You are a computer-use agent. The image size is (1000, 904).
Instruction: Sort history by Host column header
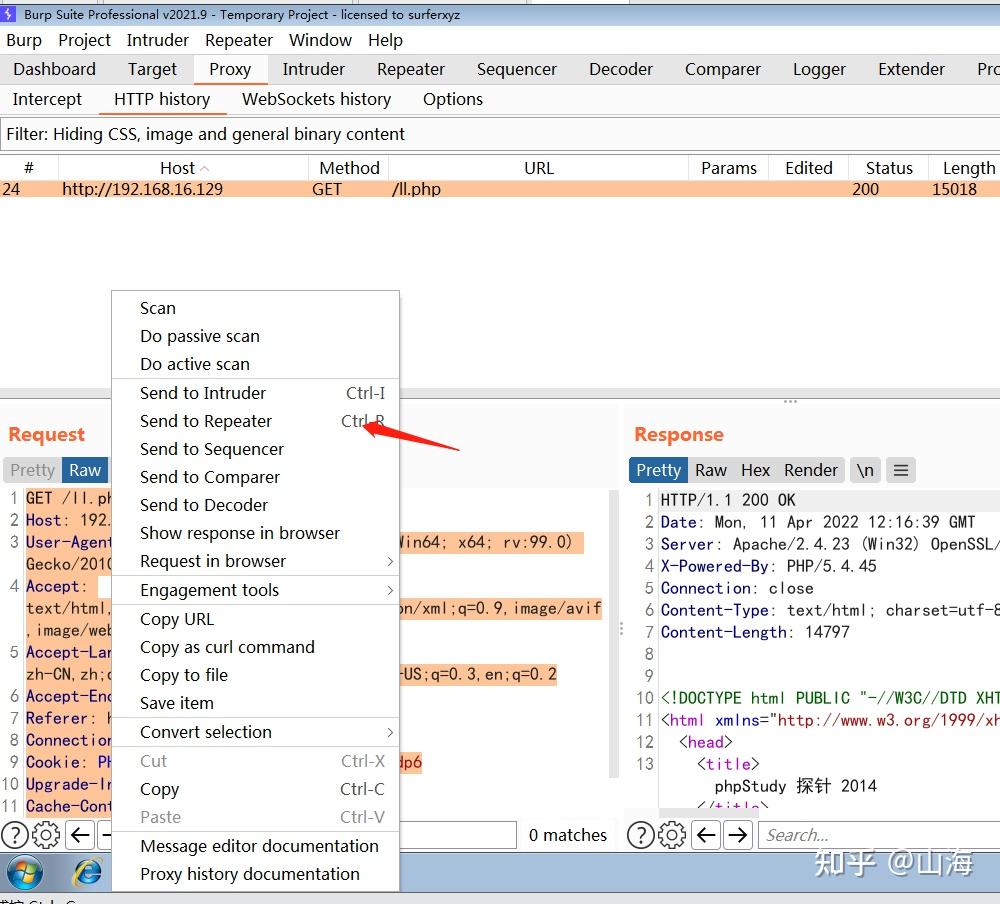coord(184,168)
